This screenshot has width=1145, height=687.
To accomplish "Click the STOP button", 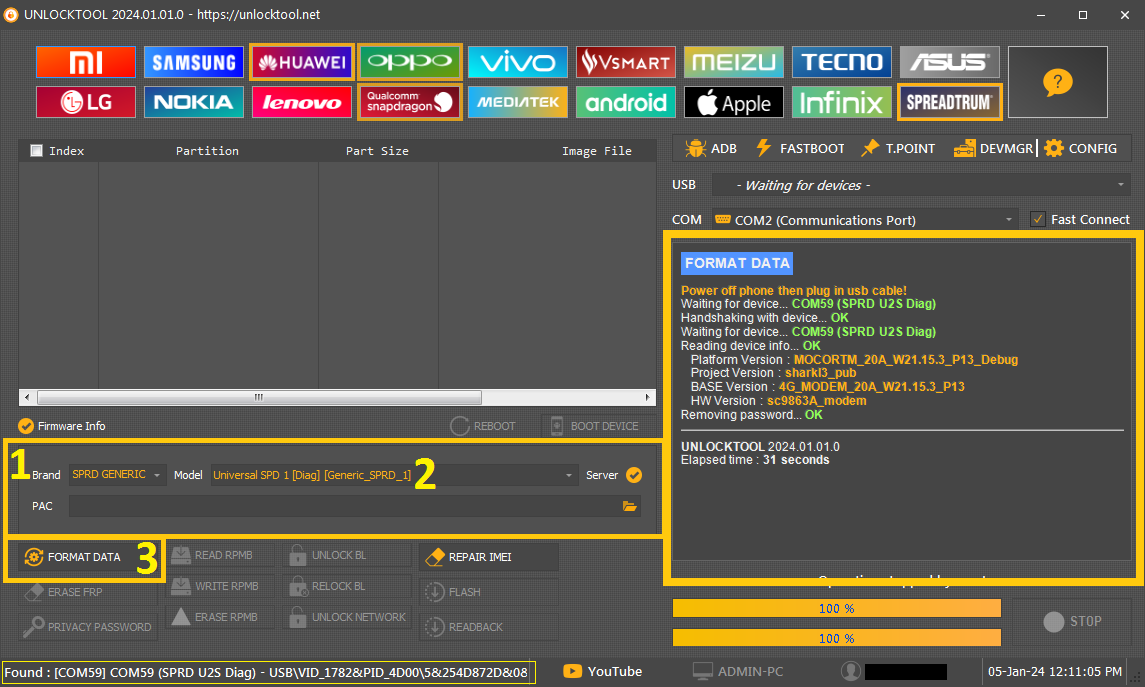I will coord(1072,621).
